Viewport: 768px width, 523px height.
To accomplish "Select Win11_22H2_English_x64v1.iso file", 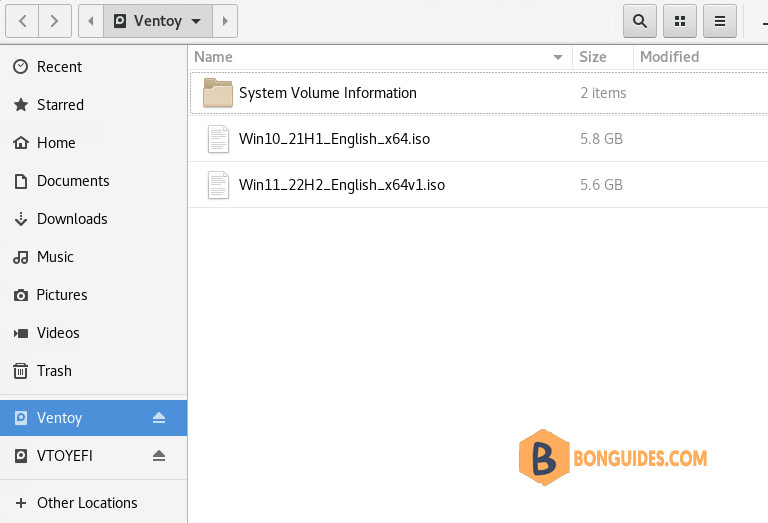I will (479, 185).
